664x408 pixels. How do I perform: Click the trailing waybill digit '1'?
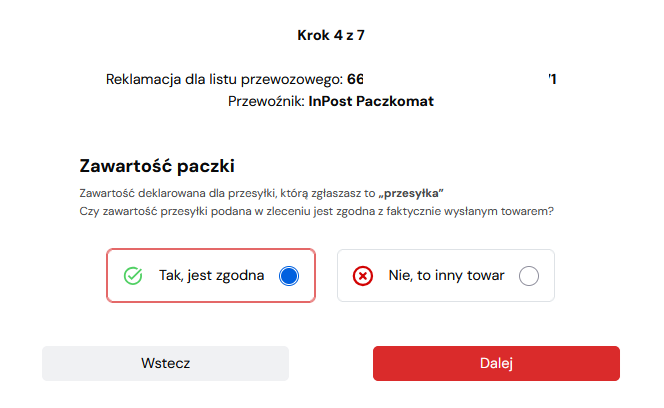(552, 79)
